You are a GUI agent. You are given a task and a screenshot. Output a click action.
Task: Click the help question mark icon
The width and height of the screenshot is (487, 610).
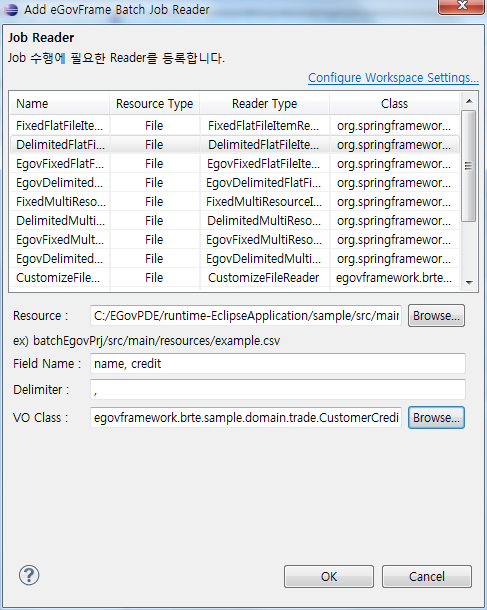(29, 575)
